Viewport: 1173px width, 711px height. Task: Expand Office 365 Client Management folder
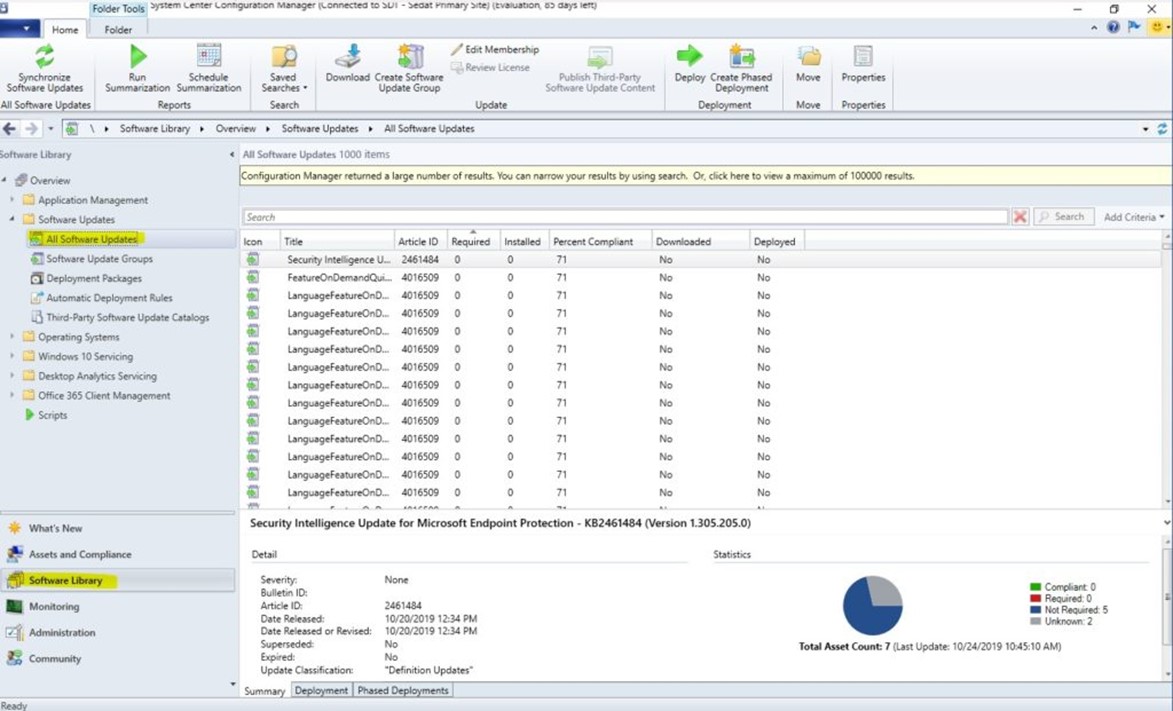12,395
